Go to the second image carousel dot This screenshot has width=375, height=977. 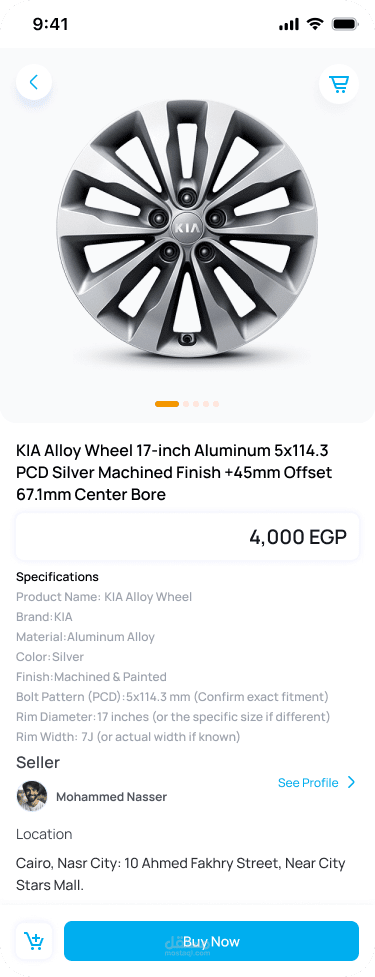pos(186,404)
